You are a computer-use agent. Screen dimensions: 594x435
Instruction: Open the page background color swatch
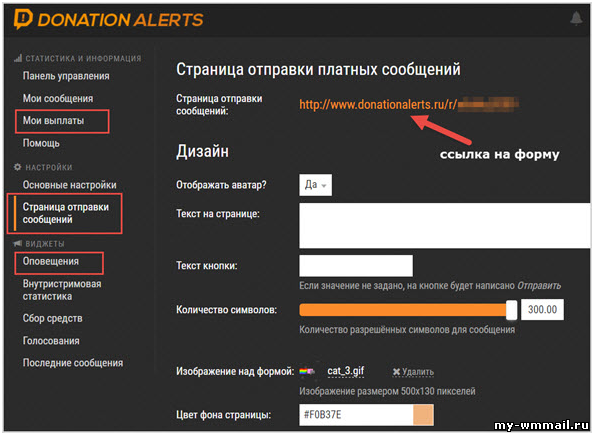tap(423, 415)
